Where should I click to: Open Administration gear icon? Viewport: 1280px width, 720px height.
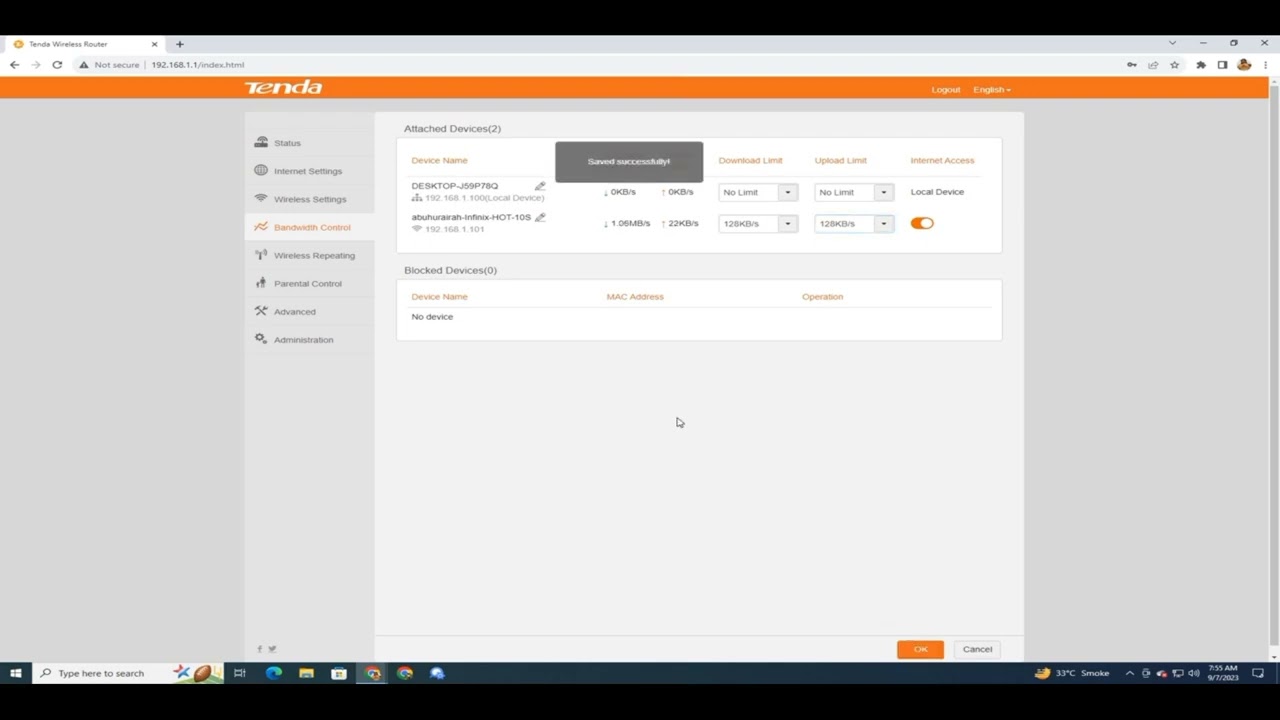coord(261,339)
